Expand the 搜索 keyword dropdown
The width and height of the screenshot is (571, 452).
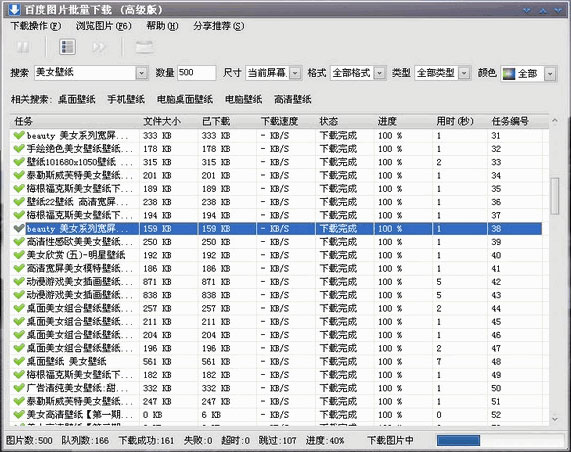pos(142,73)
